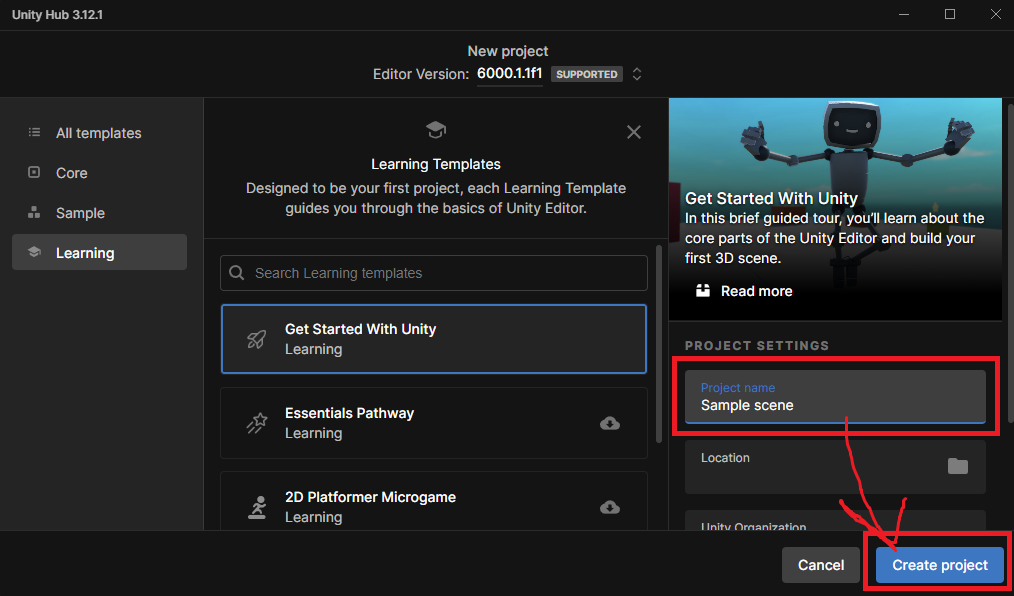Click the template list scrollbar
This screenshot has height=596, width=1014.
[659, 344]
